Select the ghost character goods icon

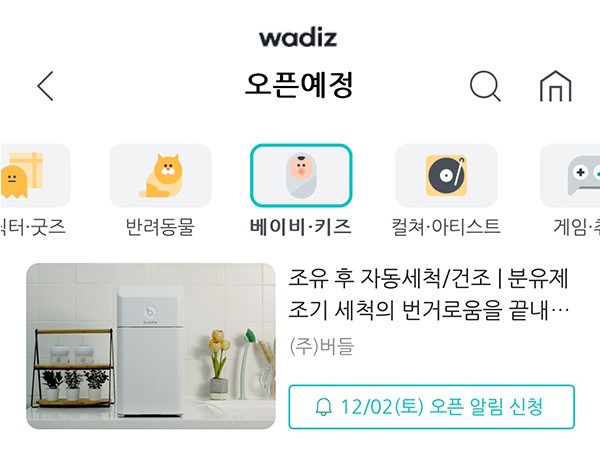35,176
